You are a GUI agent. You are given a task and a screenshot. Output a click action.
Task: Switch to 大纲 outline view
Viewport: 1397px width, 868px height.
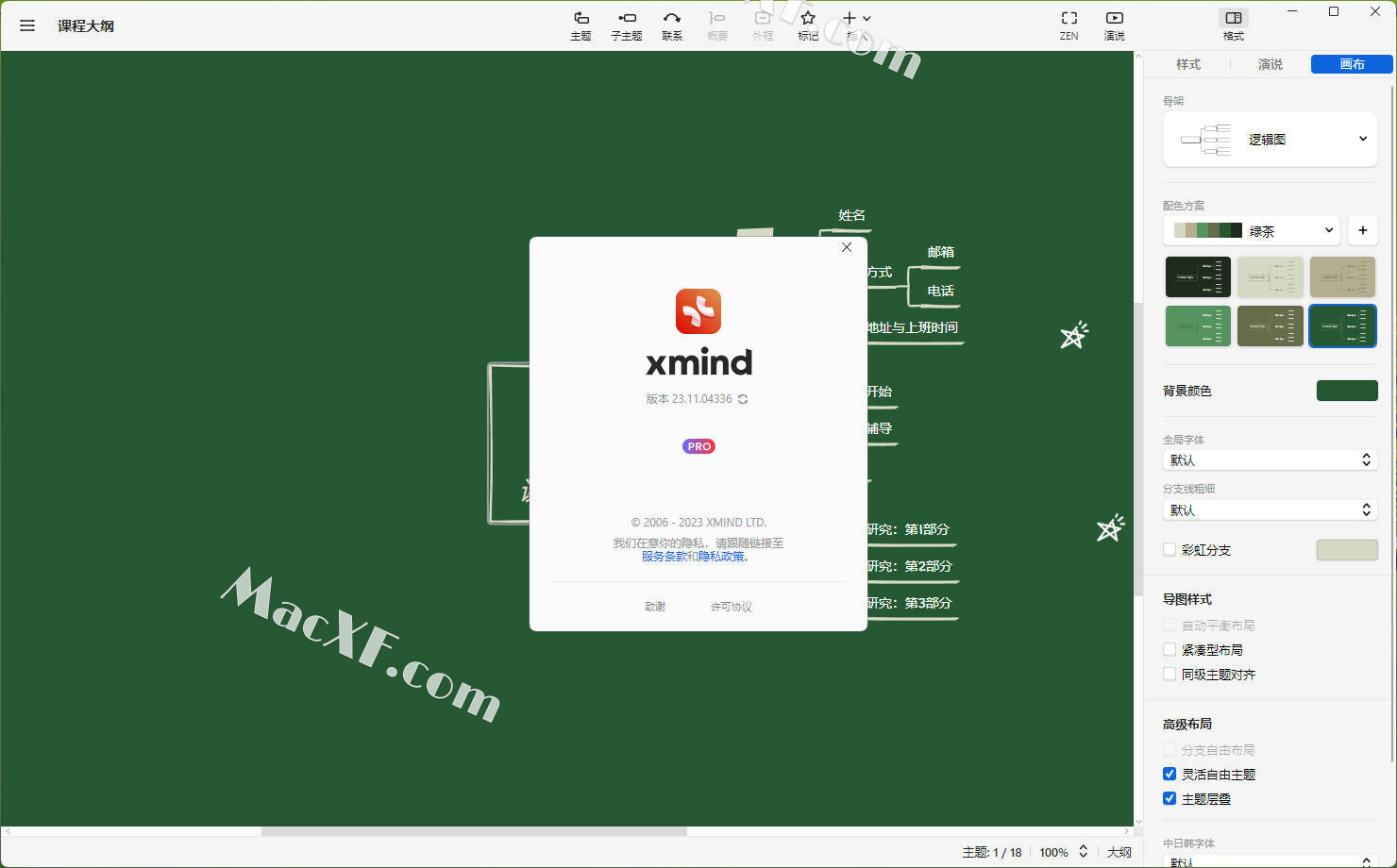(x=1119, y=852)
